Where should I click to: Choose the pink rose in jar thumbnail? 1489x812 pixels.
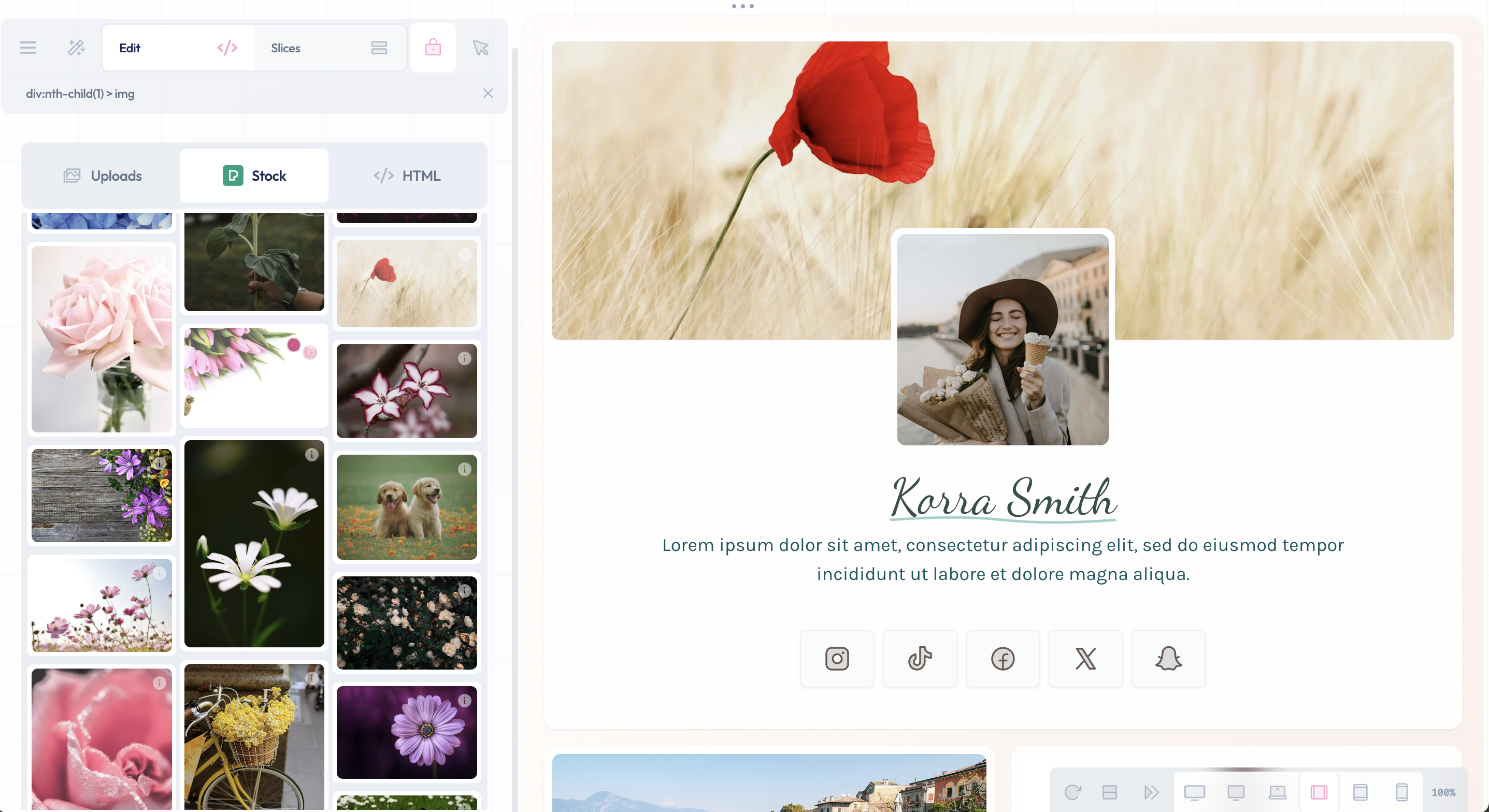pos(102,339)
